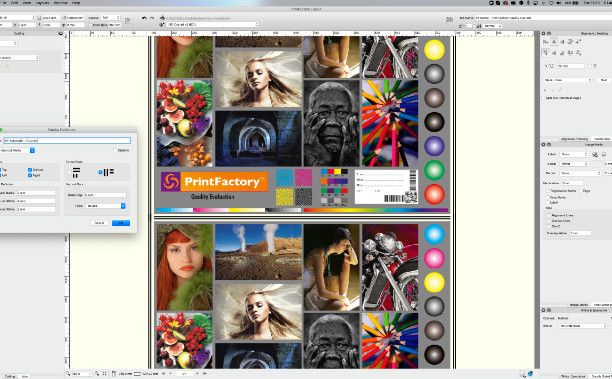Open the marks type dropdown below the name field
This screenshot has width=612, height=379.
click(x=18, y=150)
